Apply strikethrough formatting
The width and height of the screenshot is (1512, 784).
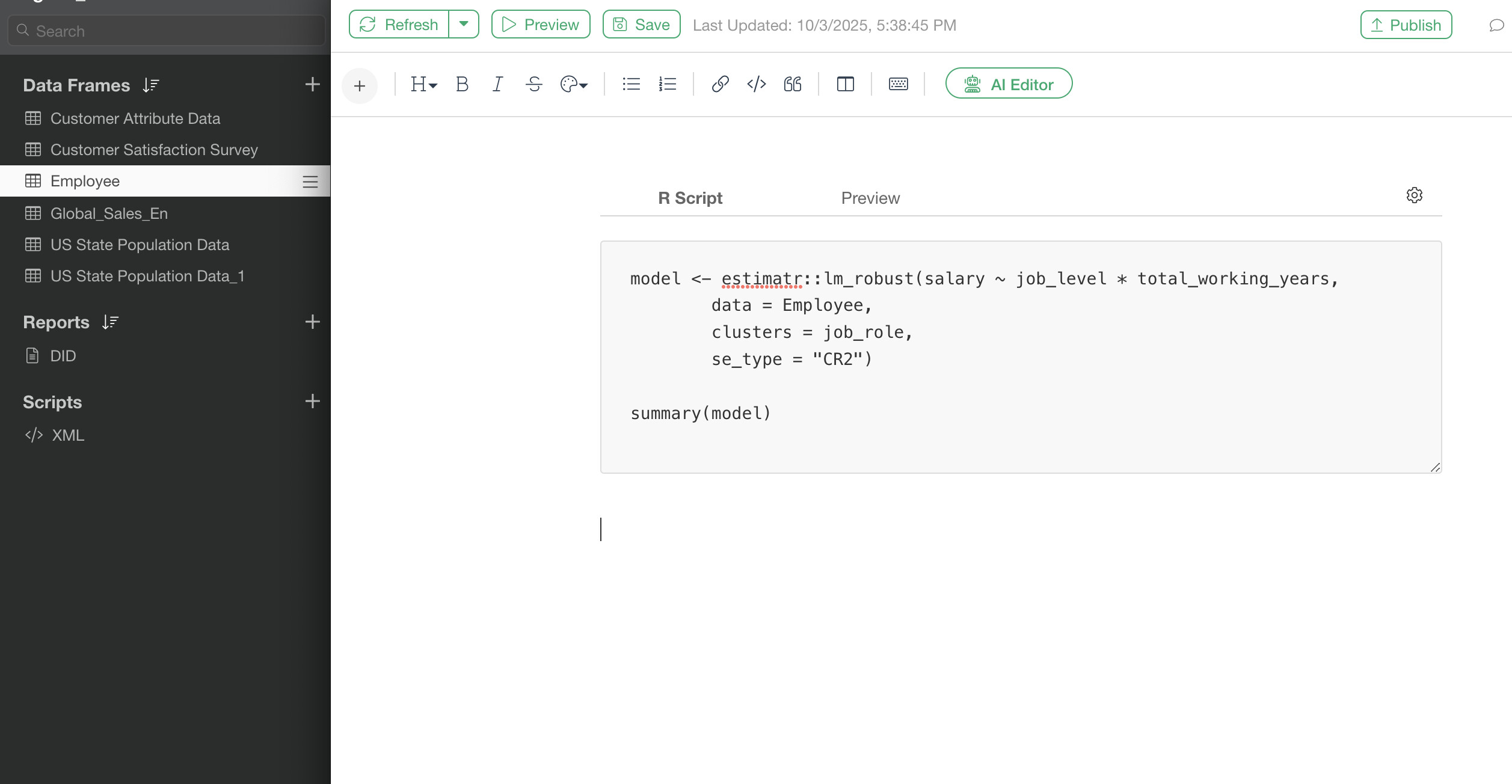(x=533, y=84)
